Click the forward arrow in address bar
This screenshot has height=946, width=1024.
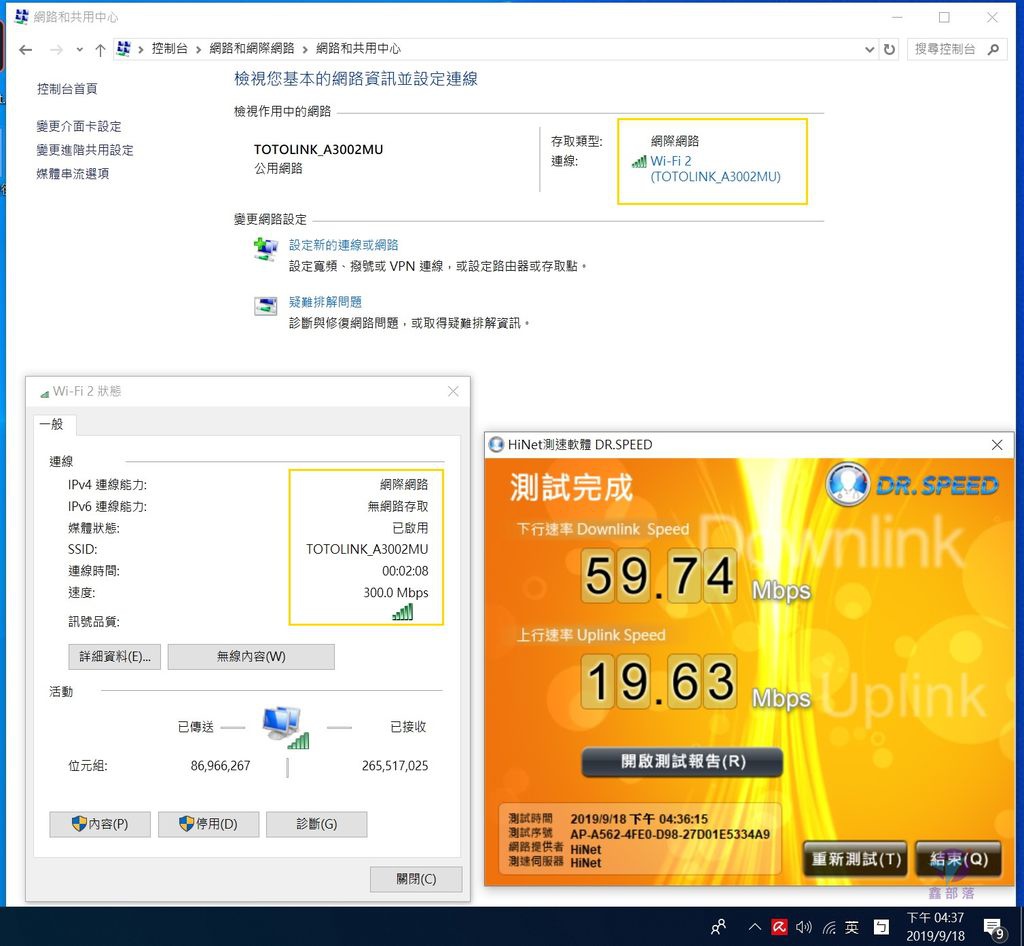(56, 50)
